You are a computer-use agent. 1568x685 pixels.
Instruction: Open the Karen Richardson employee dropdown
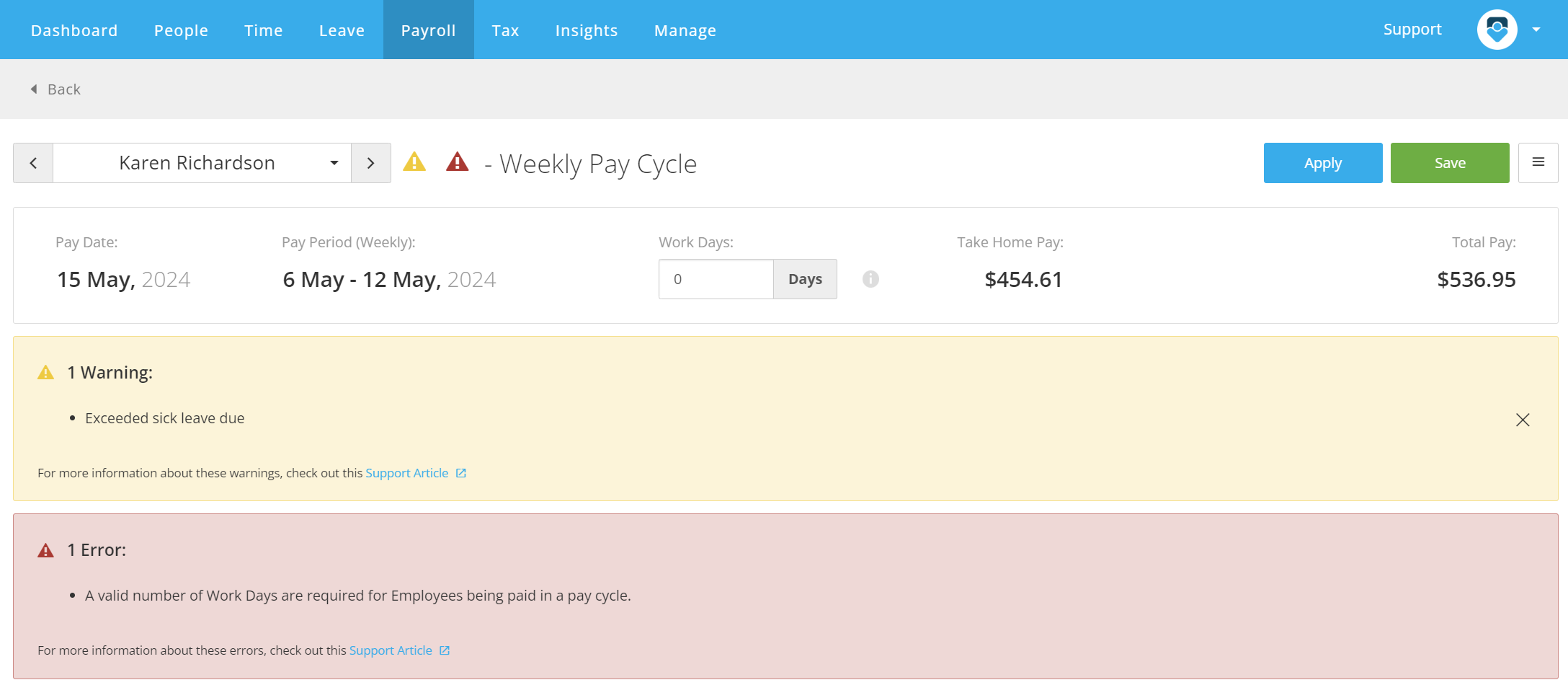[202, 163]
